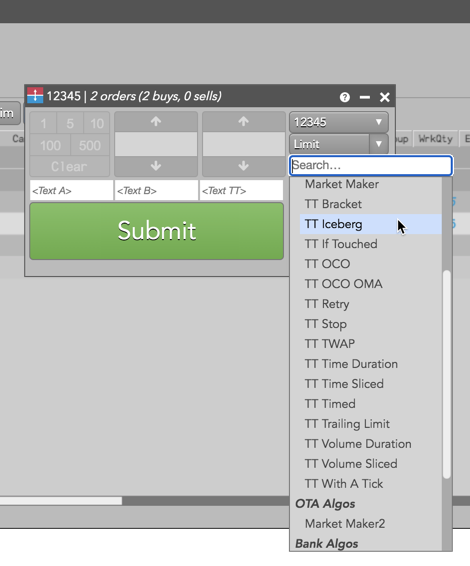This screenshot has height=566, width=470.
Task: Click the quantity button 10
Action: 97,123
